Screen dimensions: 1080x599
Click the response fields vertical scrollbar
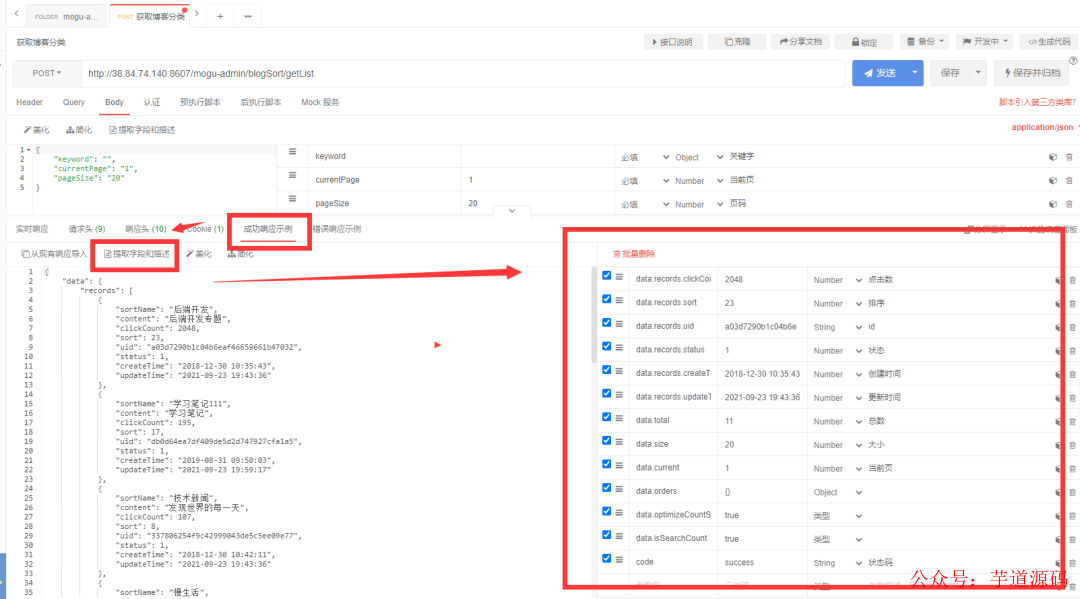click(594, 314)
